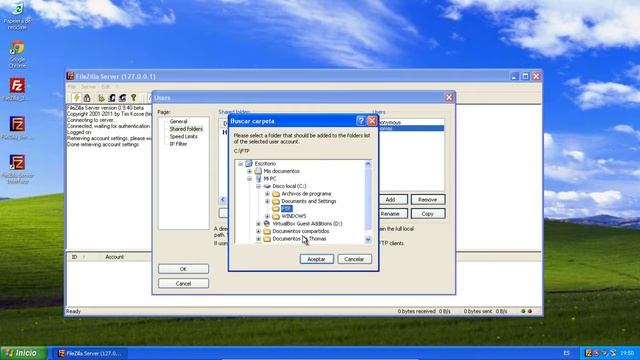The width and height of the screenshot is (640, 360).
Task: Click the lightning bolt connect icon in FileZilla toolbar
Action: [x=76, y=98]
